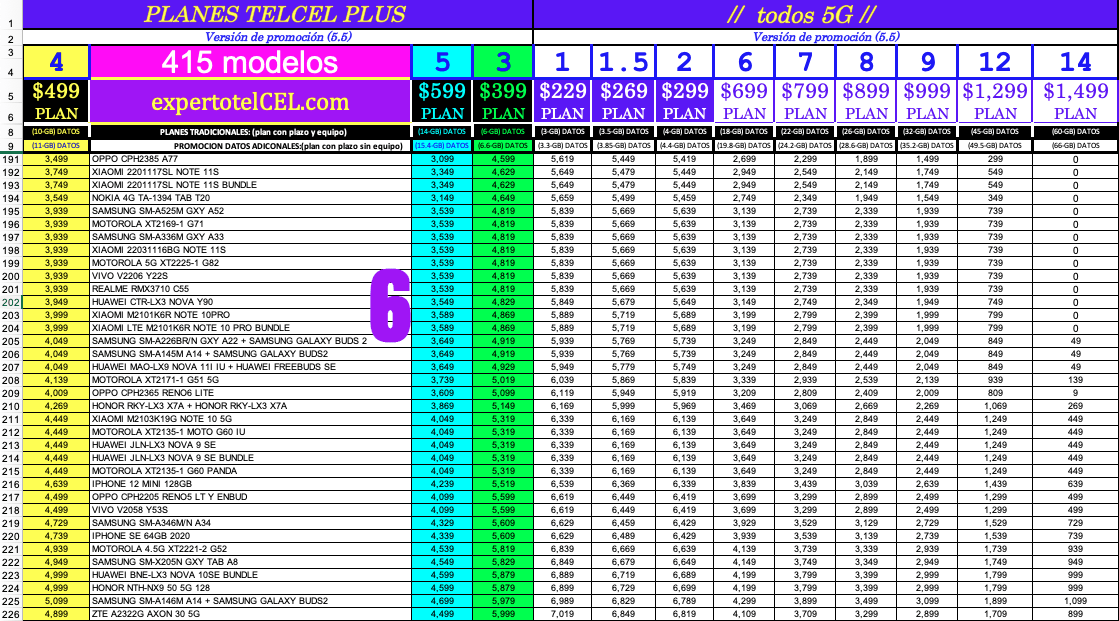The width and height of the screenshot is (1119, 621).
Task: Select "SAMSUNG SM-A525M GXY A52" model cell
Action: pyautogui.click(x=250, y=211)
